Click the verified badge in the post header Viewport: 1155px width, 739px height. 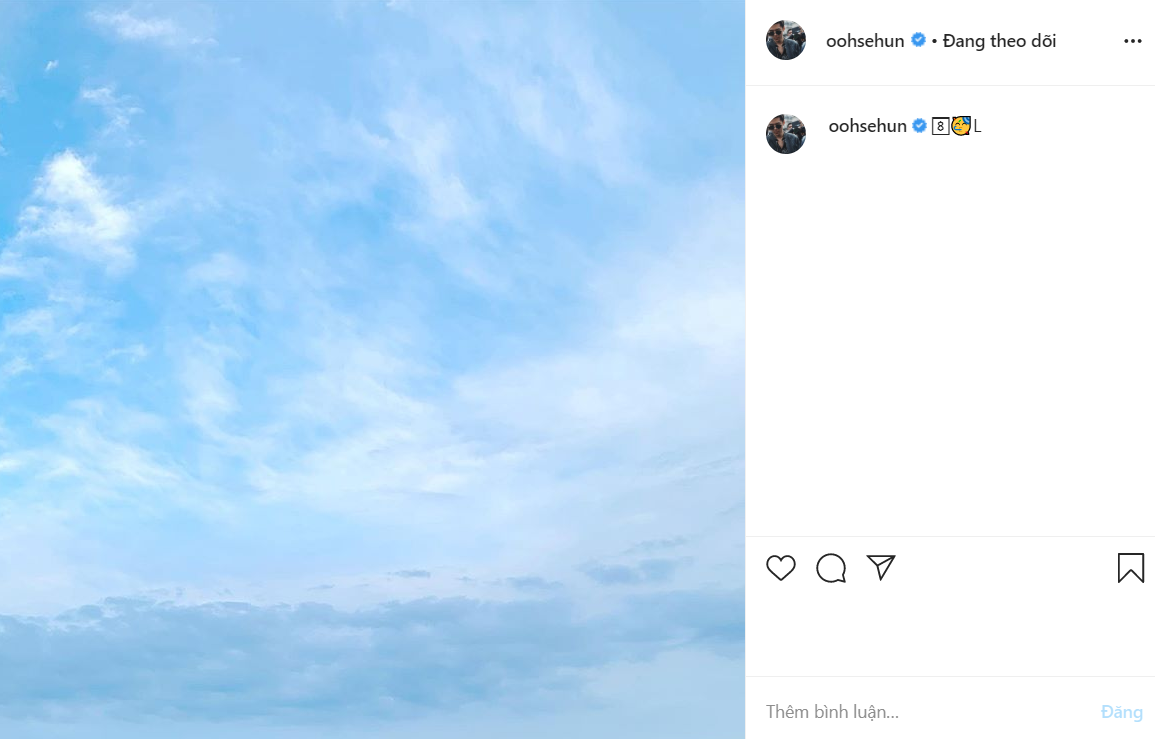pyautogui.click(x=917, y=41)
